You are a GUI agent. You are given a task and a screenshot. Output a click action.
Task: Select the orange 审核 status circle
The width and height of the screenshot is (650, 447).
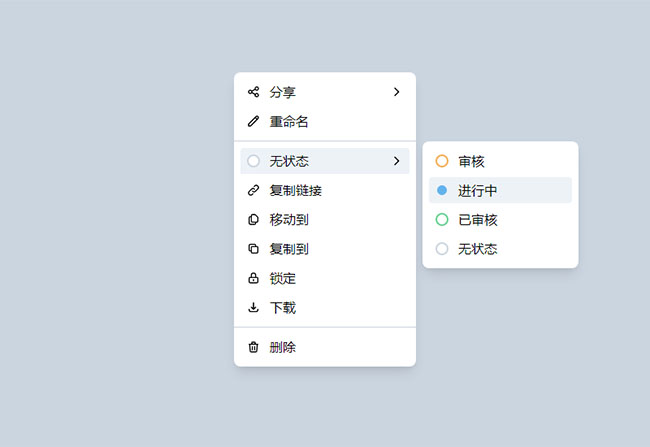click(x=442, y=161)
